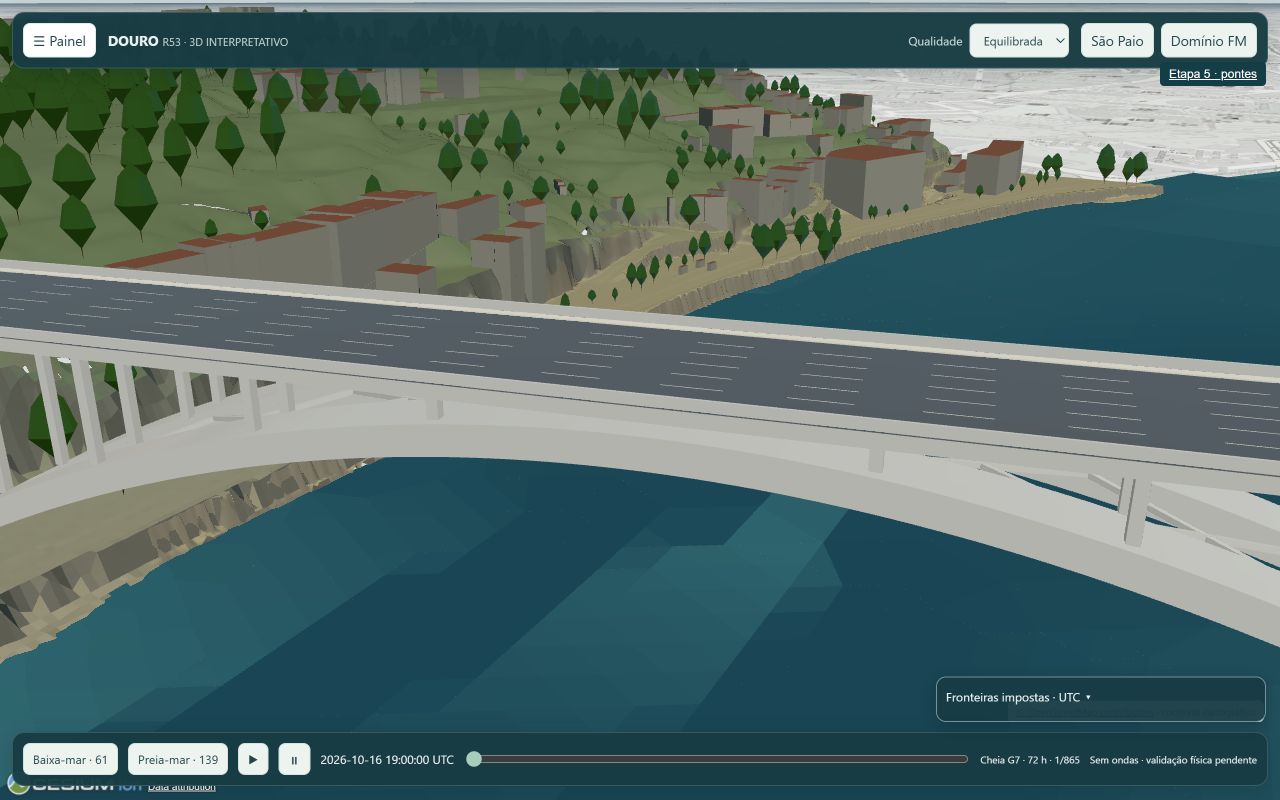This screenshot has width=1280, height=800.
Task: Pause the simulation with the pause icon
Action: point(294,760)
